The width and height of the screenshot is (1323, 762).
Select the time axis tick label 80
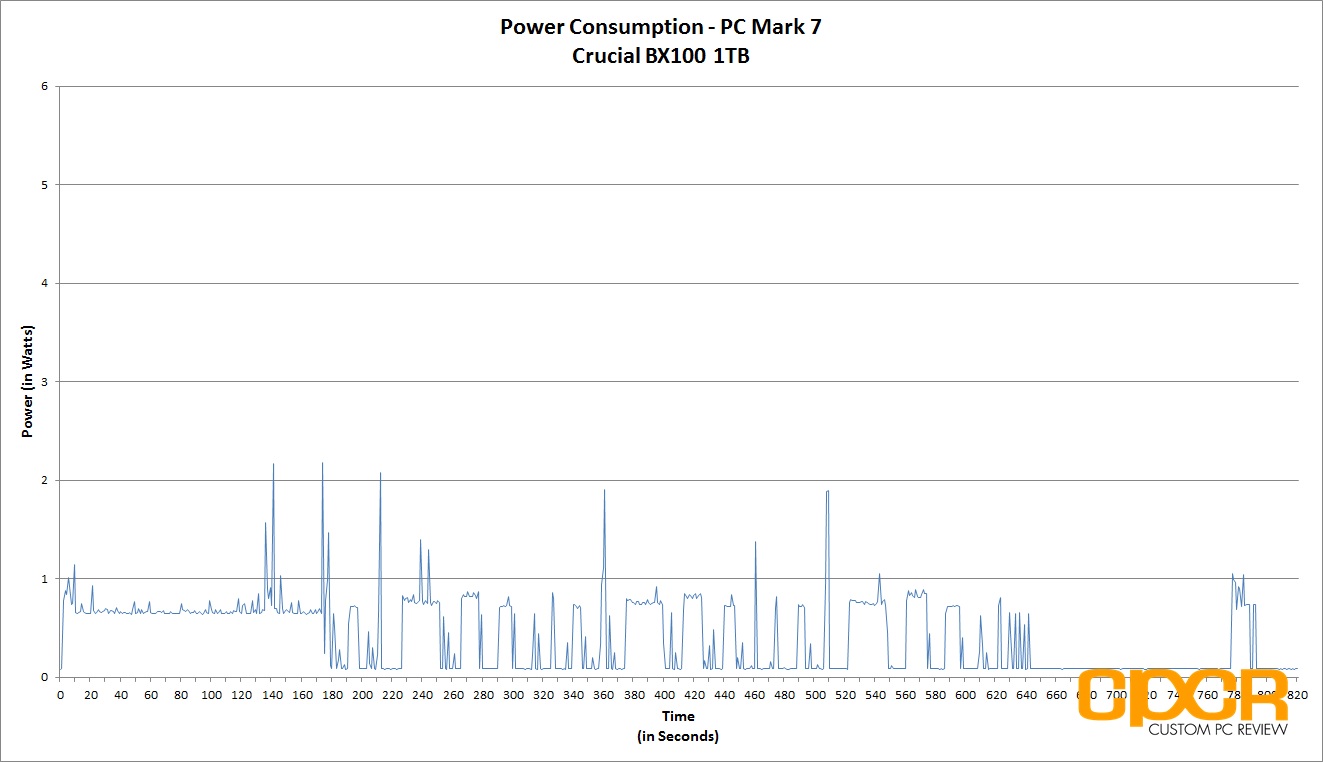[181, 694]
